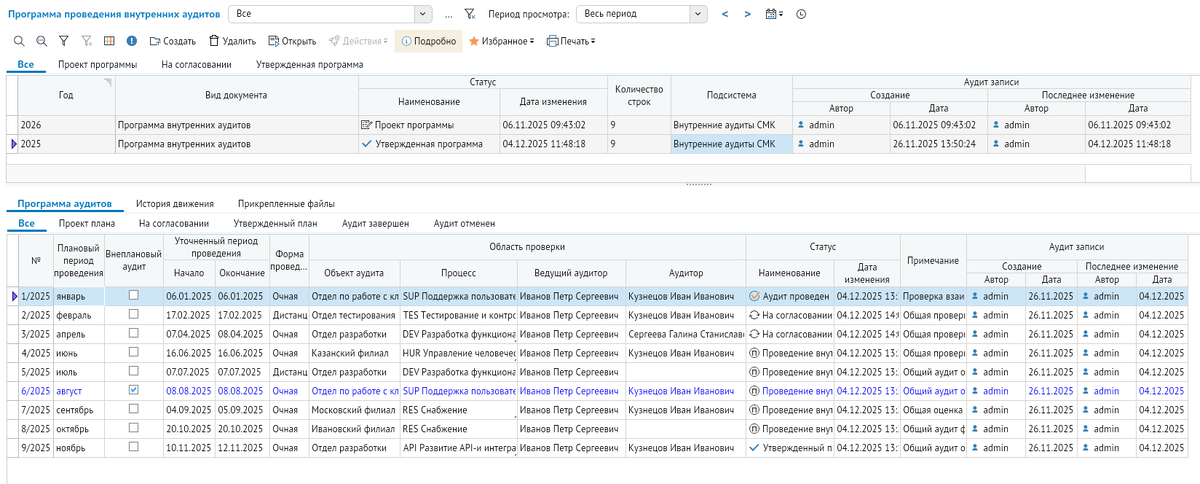Expand the "Печать" dropdown menu
This screenshot has height=484, width=1200.
pos(570,41)
